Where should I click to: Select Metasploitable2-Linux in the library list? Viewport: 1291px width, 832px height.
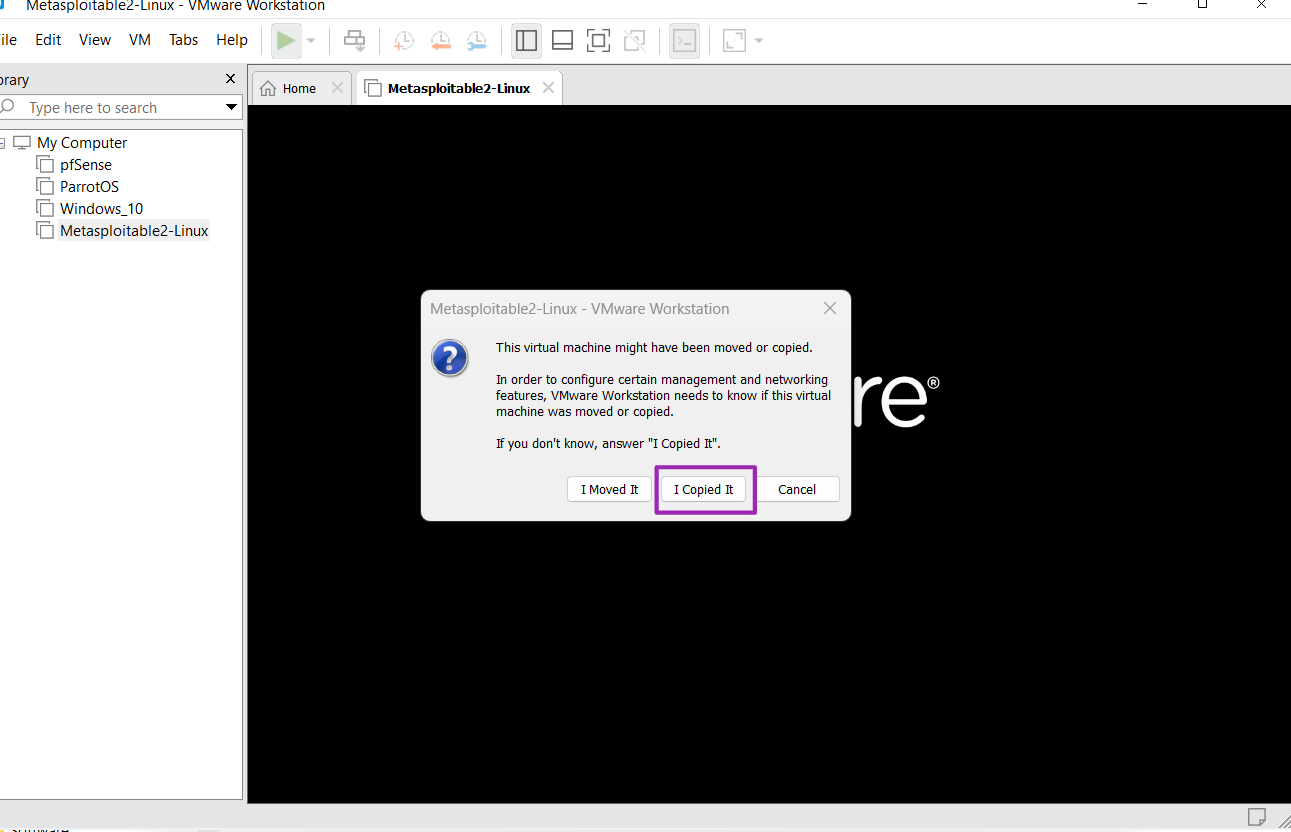134,230
